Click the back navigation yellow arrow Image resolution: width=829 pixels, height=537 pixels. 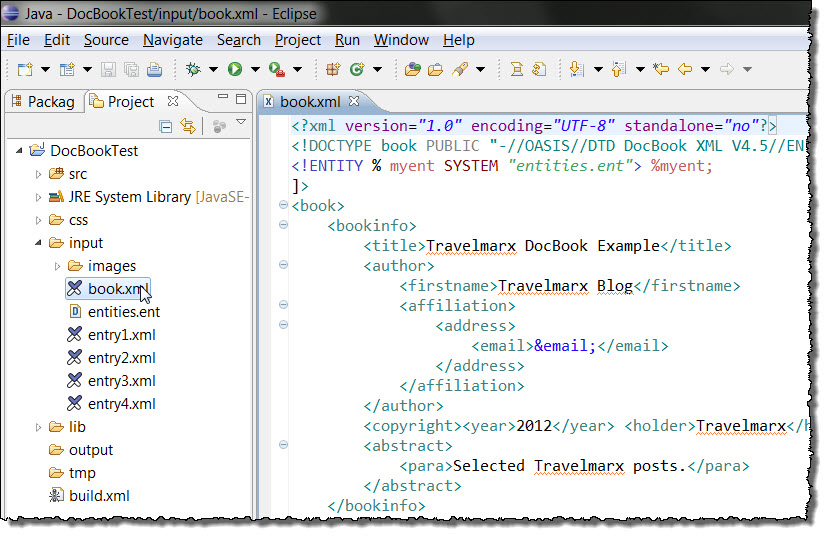coord(685,69)
